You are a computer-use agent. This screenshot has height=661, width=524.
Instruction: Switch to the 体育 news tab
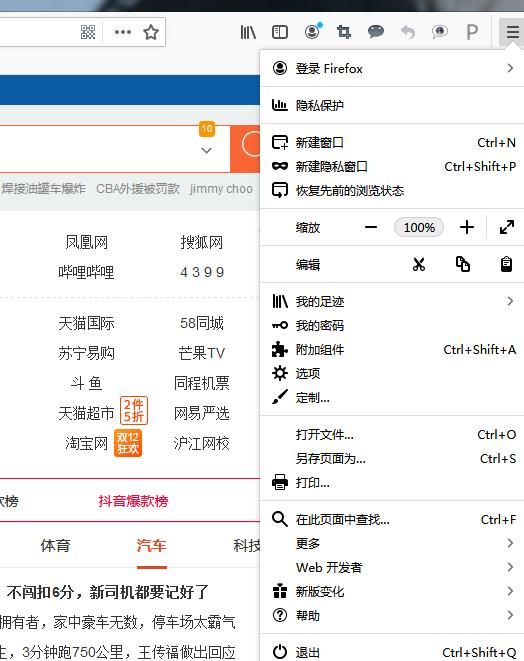[55, 545]
